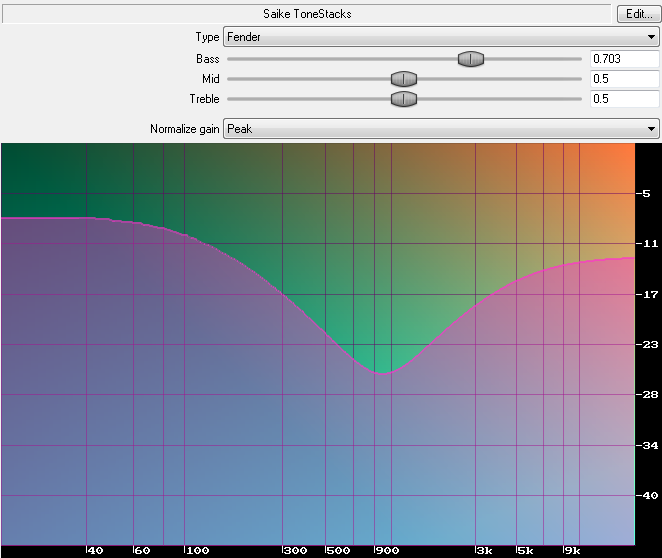Viewport: 662px width, 558px height.
Task: Click the Bass value field 0.703
Action: [x=624, y=59]
